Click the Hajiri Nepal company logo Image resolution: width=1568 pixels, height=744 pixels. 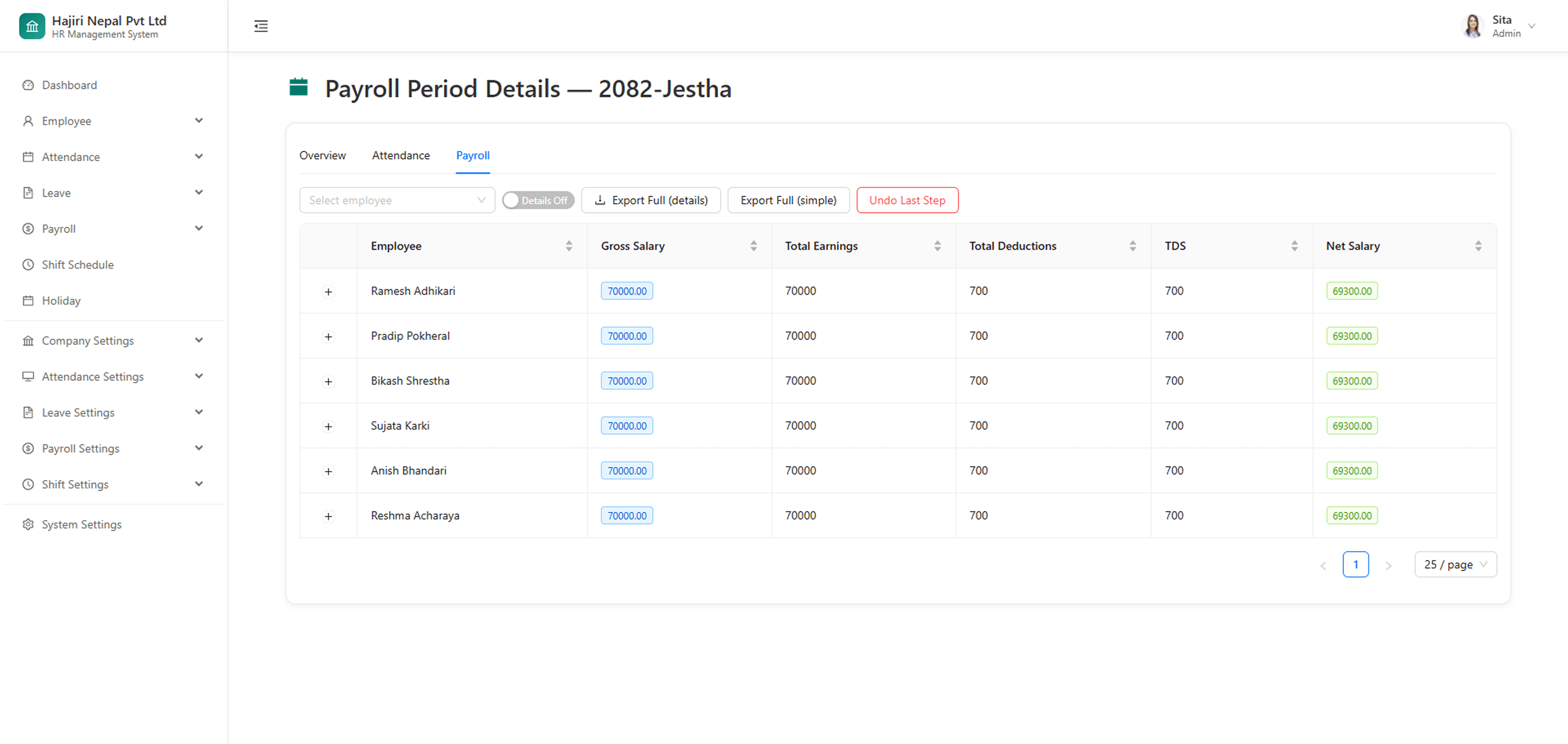pyautogui.click(x=32, y=26)
